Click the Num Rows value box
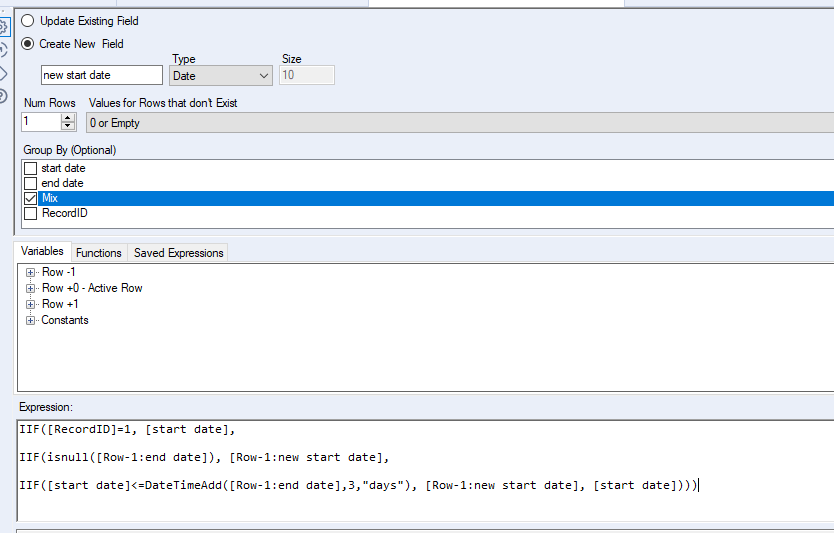This screenshot has width=834, height=533. click(41, 122)
